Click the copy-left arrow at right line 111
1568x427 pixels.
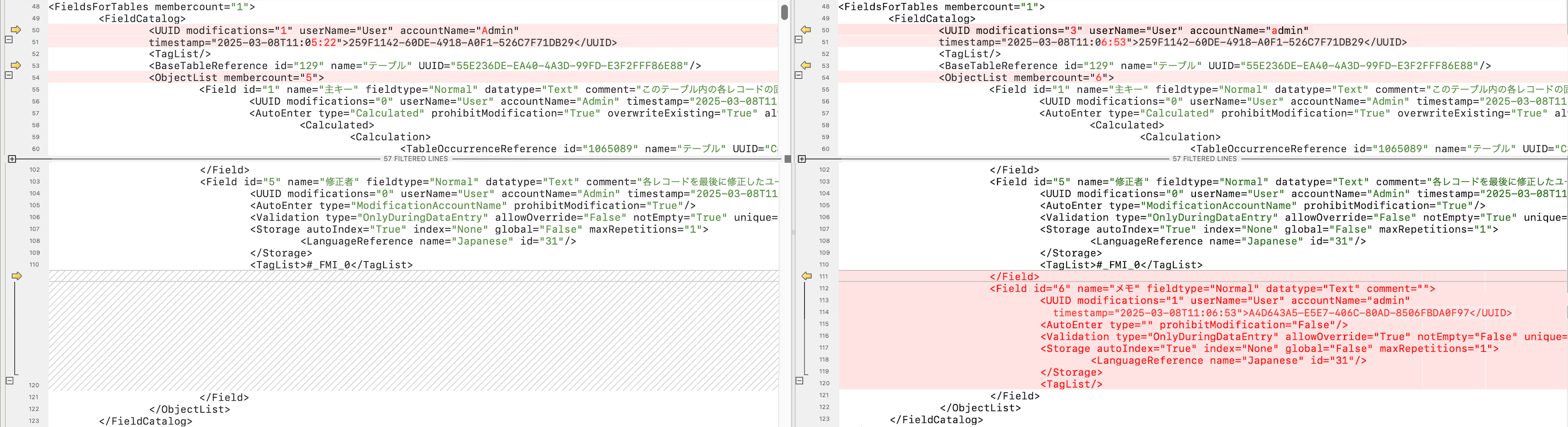pyautogui.click(x=806, y=276)
